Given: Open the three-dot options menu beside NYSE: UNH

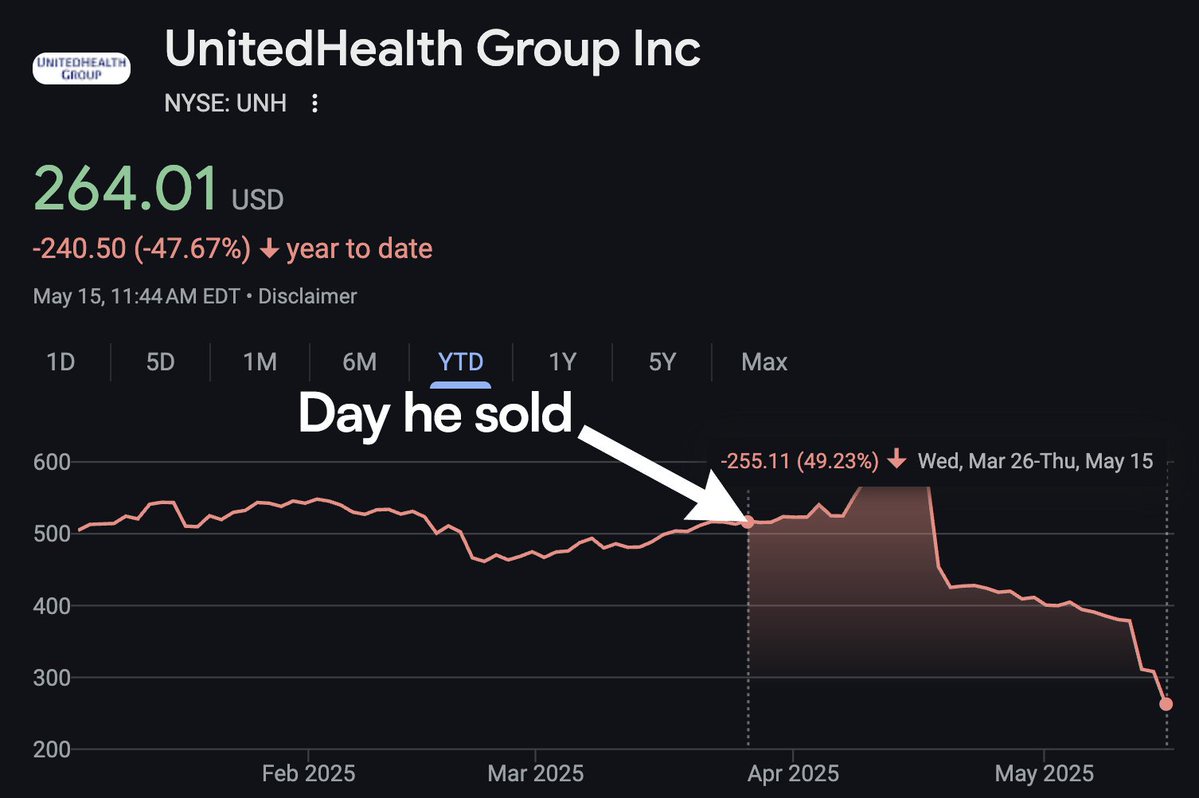Looking at the screenshot, I should (315, 104).
